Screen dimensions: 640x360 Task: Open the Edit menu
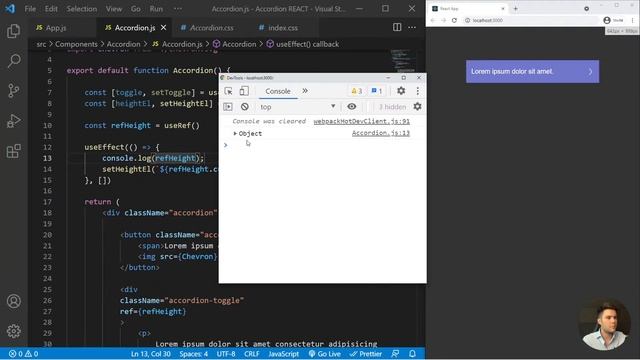pos(51,9)
